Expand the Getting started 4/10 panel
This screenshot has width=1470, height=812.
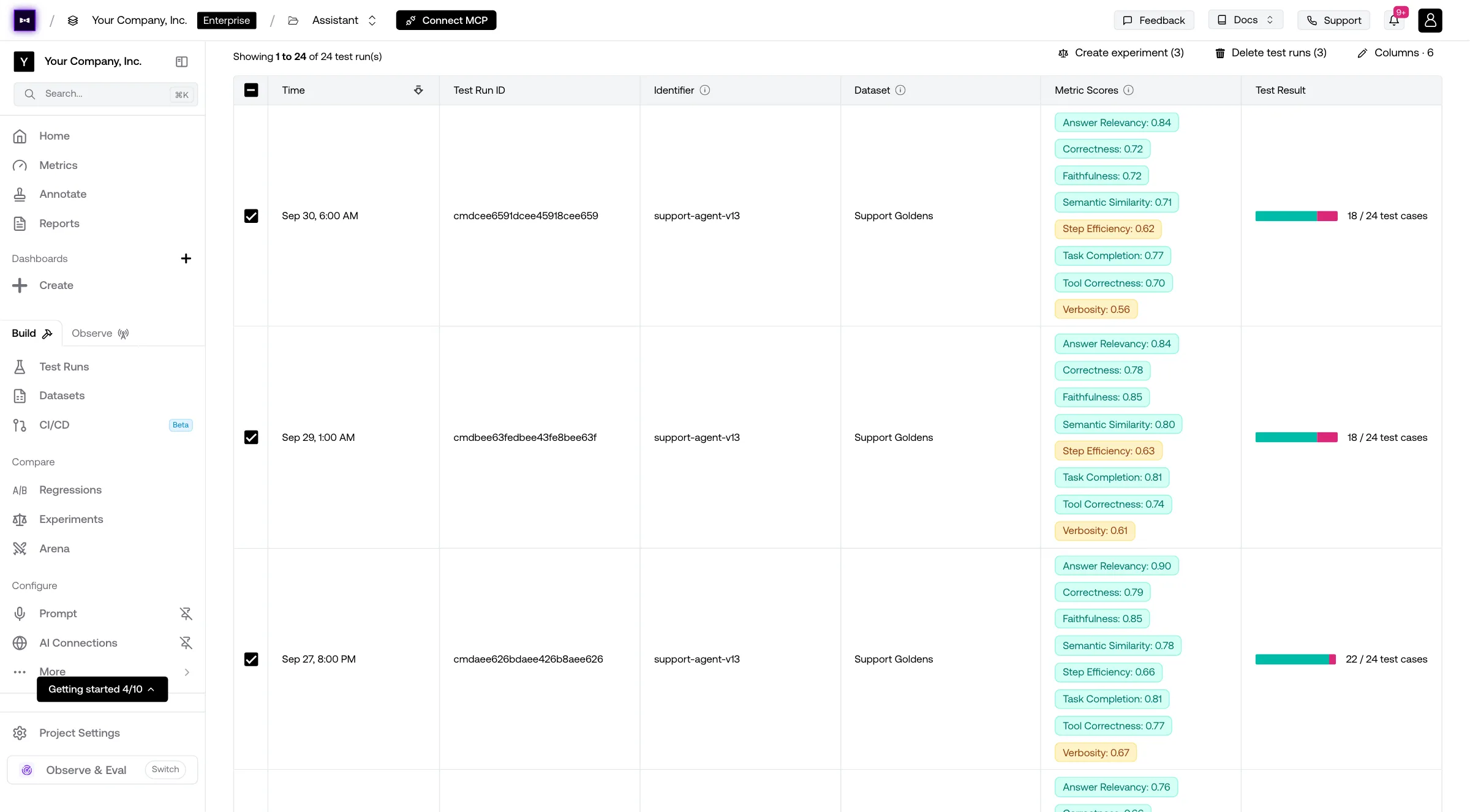click(x=102, y=689)
